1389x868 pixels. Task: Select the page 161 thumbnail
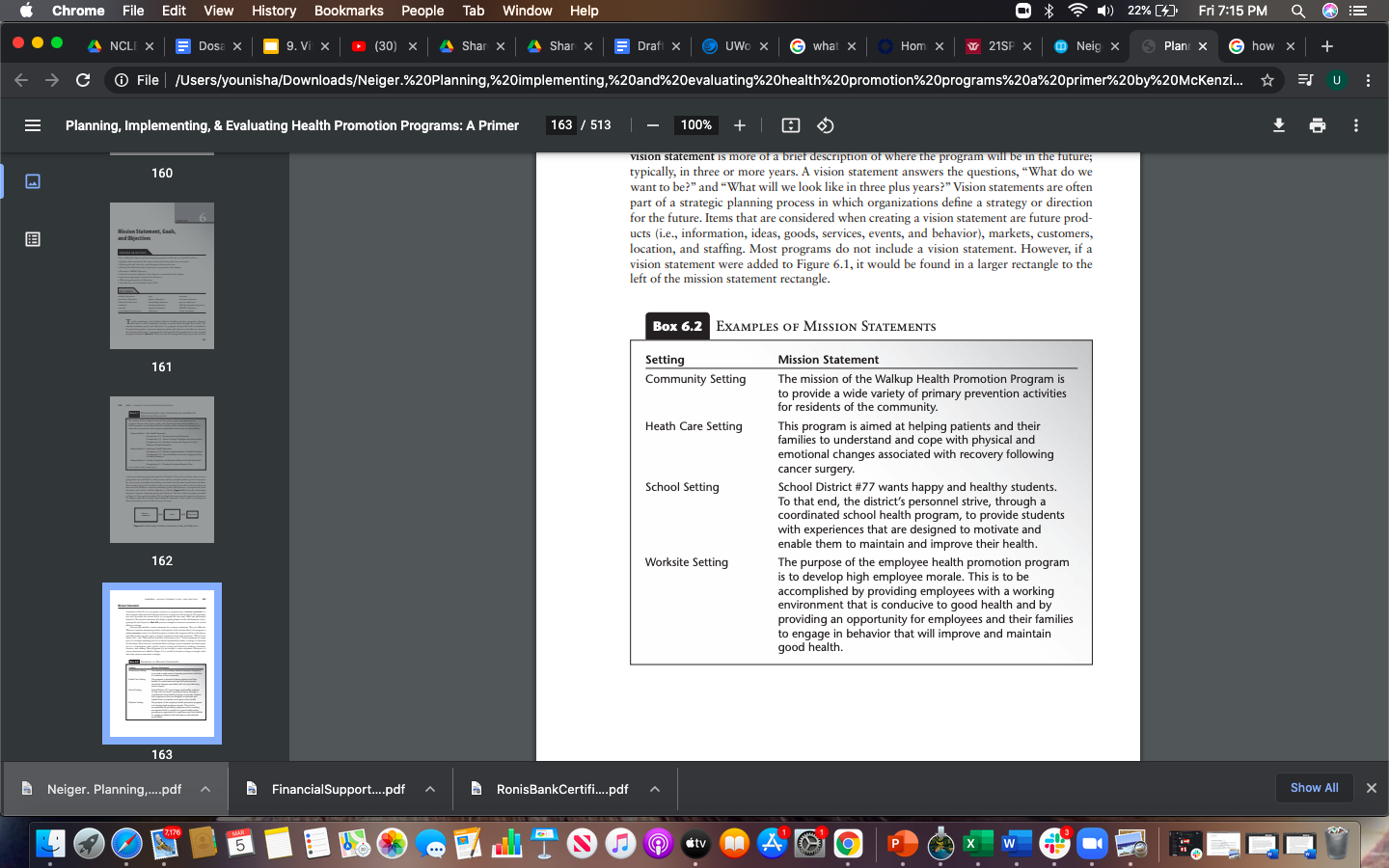(162, 276)
